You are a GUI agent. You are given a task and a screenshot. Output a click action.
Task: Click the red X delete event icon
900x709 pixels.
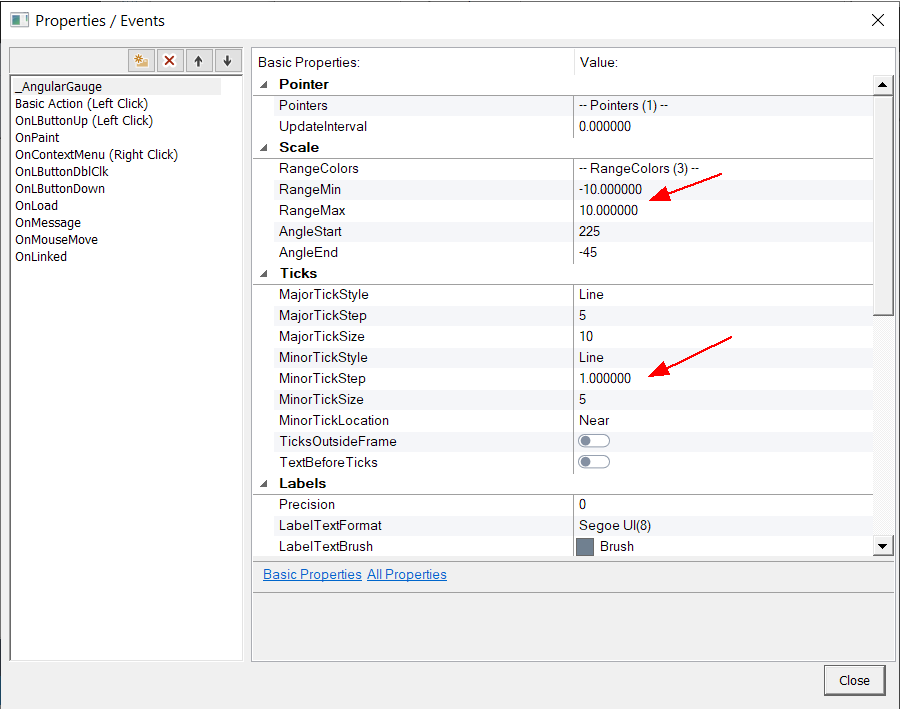tap(169, 61)
